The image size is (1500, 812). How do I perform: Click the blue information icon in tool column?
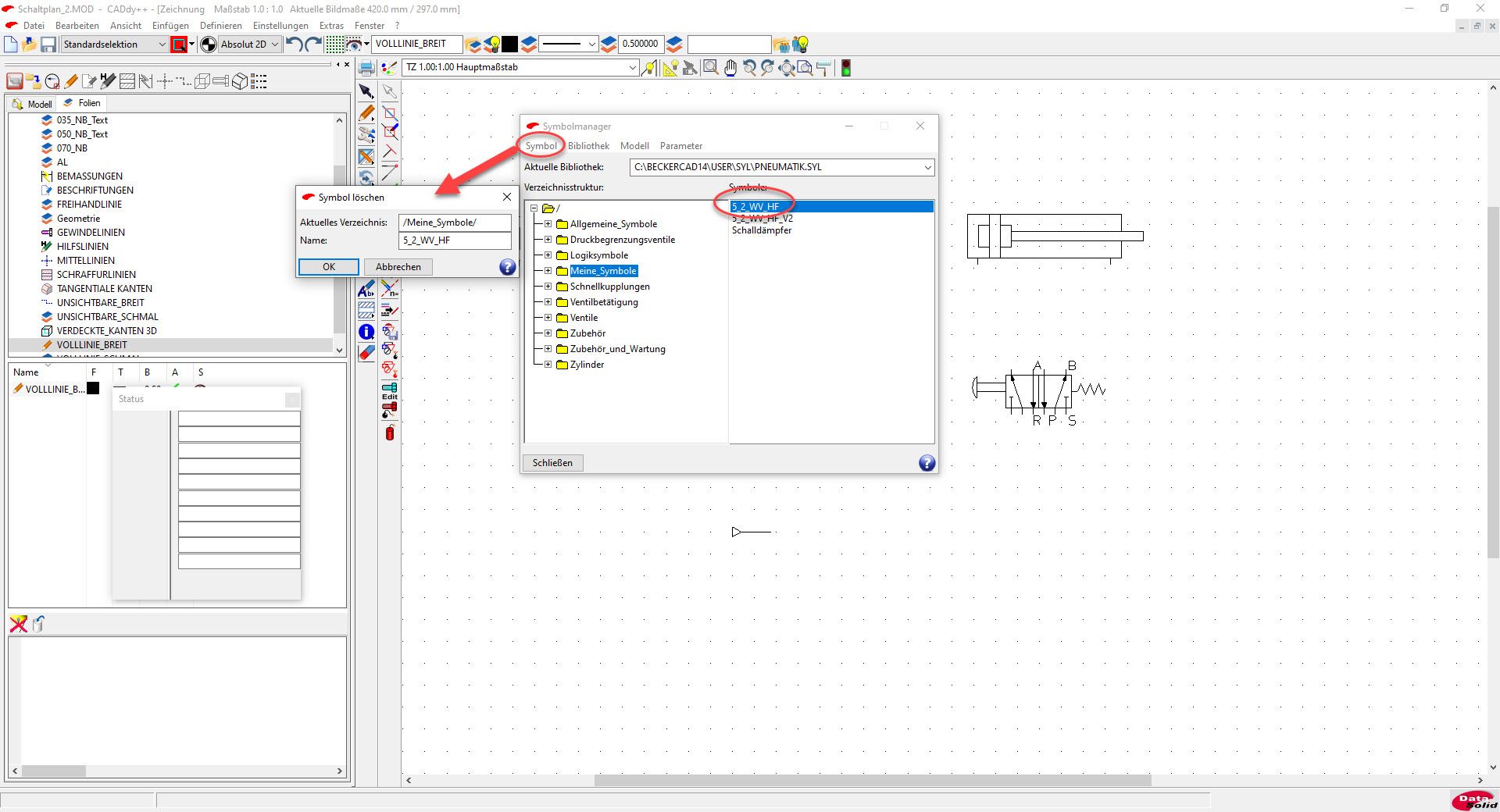point(366,332)
